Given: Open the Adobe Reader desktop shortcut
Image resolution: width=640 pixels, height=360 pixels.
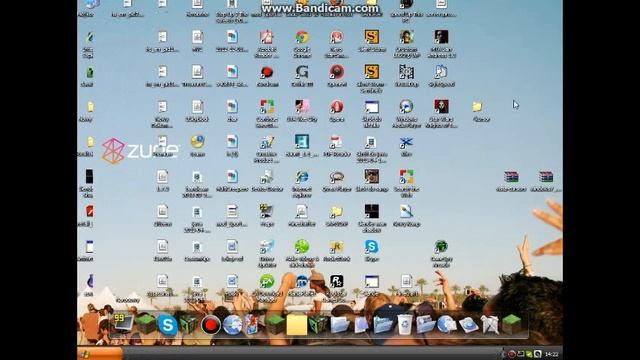Looking at the screenshot, I should pos(267,38).
